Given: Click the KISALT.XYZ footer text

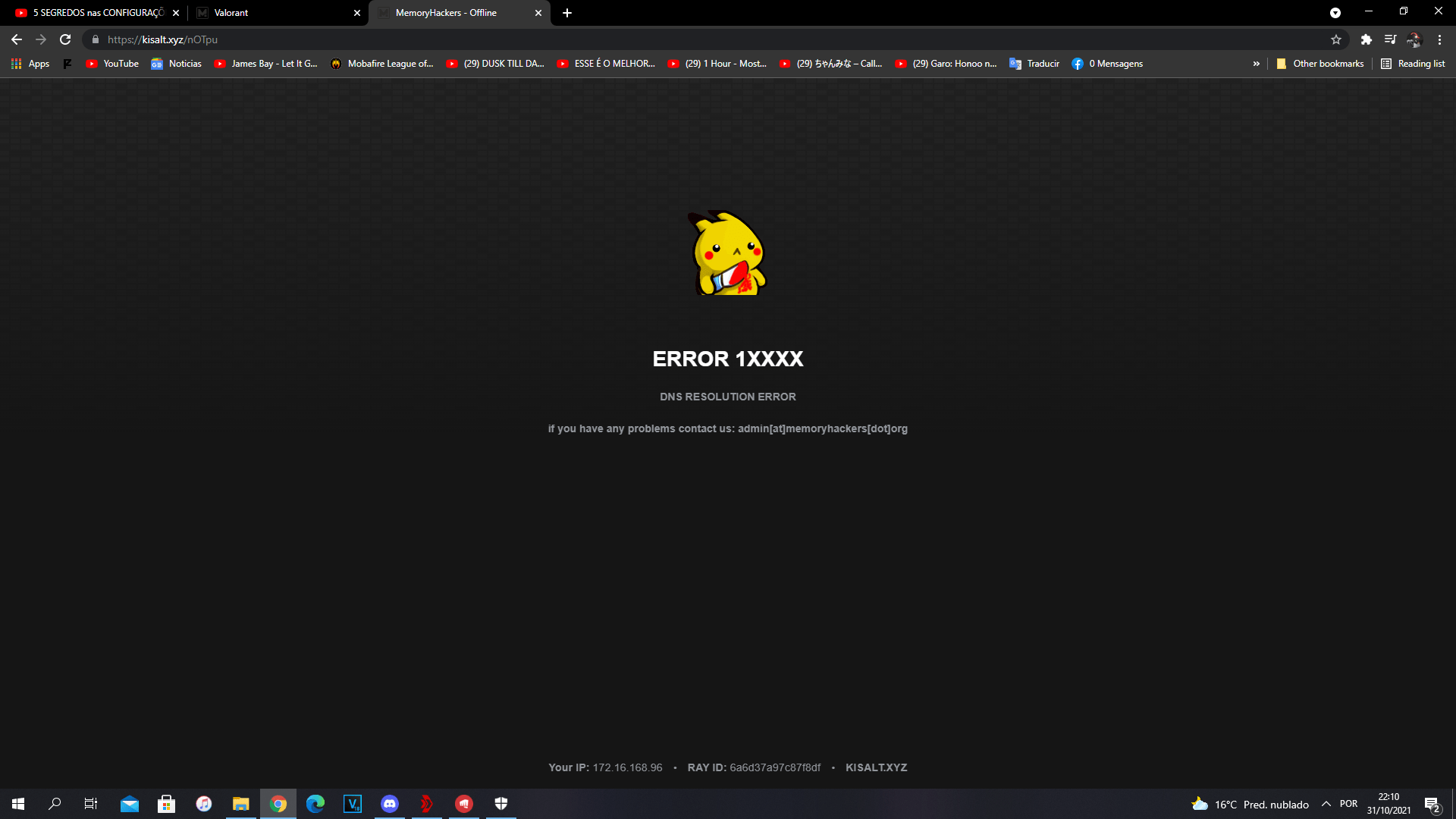Looking at the screenshot, I should point(876,767).
